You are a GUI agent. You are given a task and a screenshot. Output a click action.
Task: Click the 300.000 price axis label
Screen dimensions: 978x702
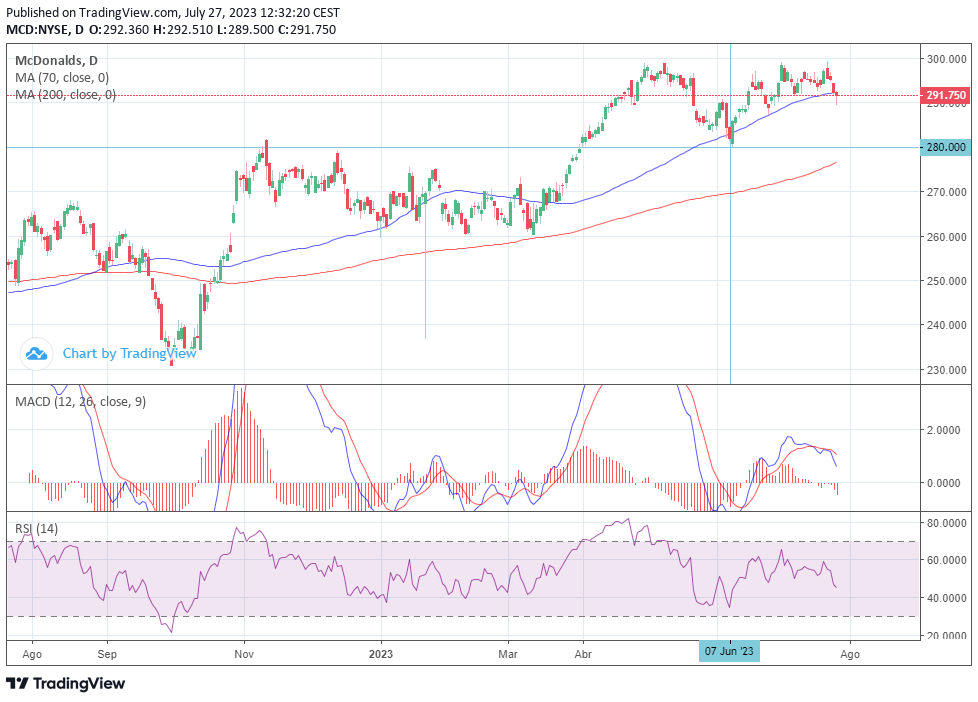coord(947,59)
